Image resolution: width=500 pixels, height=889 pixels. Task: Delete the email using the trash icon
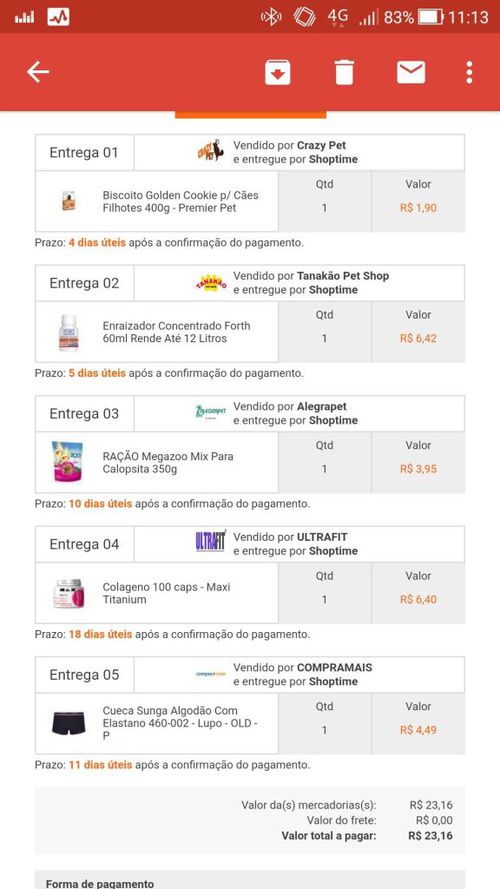[344, 73]
